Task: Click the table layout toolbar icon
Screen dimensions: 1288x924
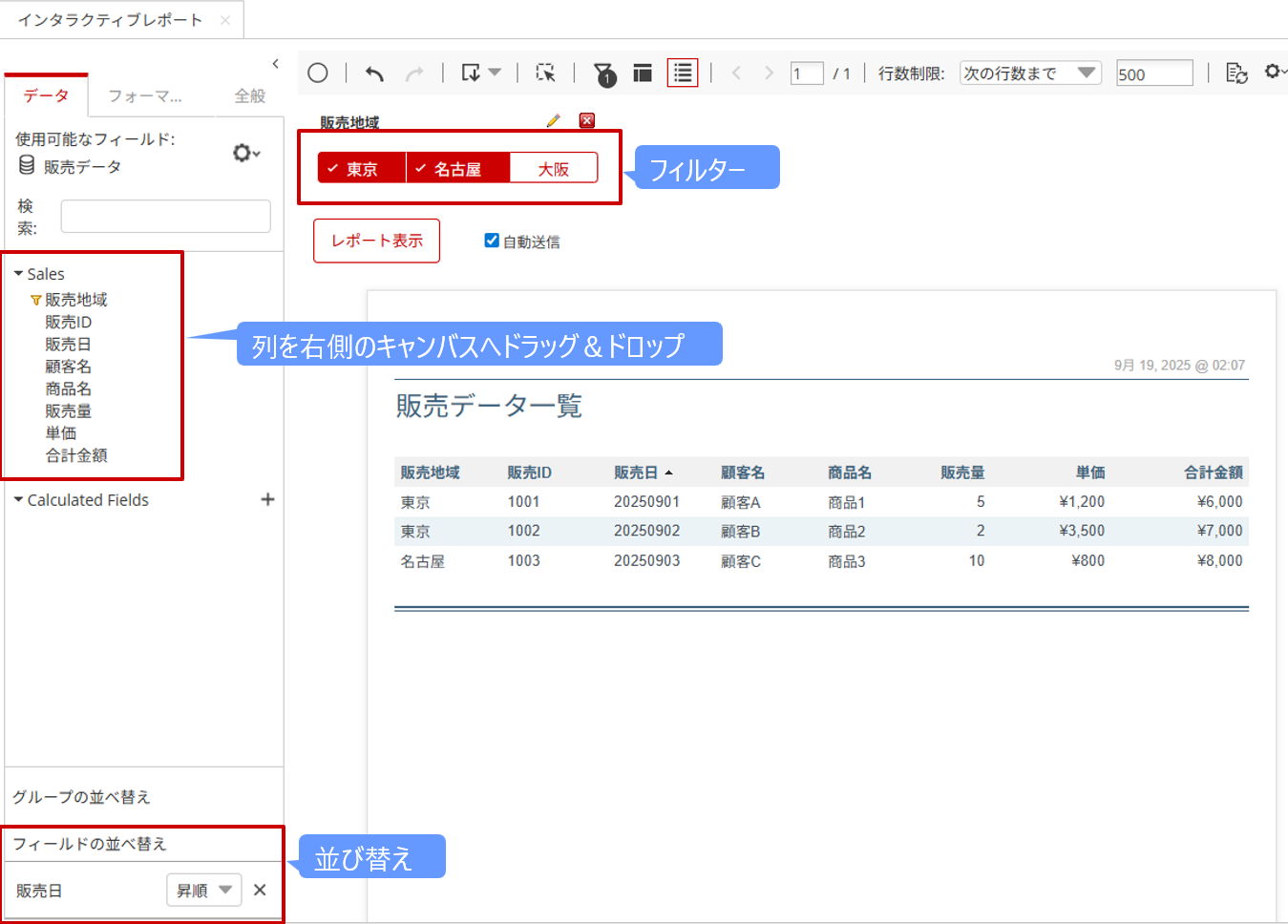Action: pyautogui.click(x=643, y=73)
